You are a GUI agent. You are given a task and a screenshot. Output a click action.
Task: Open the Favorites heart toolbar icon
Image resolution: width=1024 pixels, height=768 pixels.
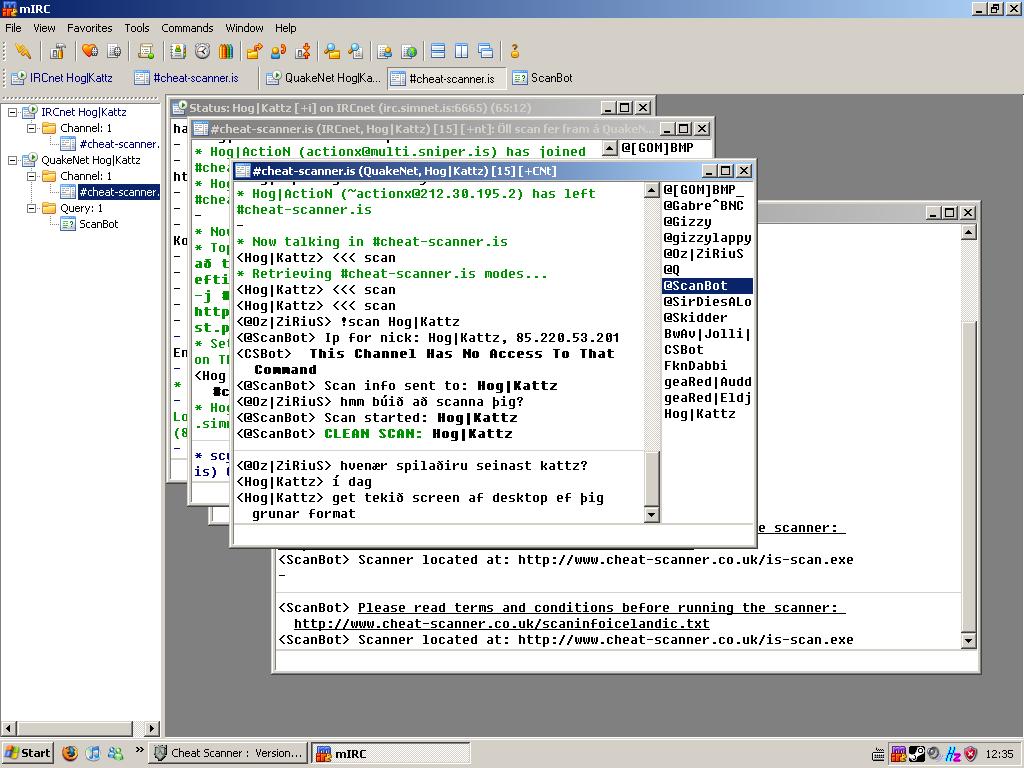(89, 51)
